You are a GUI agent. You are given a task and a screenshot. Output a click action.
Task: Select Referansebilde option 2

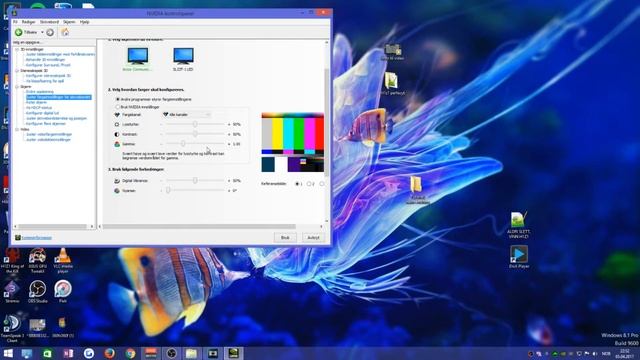tap(309, 184)
